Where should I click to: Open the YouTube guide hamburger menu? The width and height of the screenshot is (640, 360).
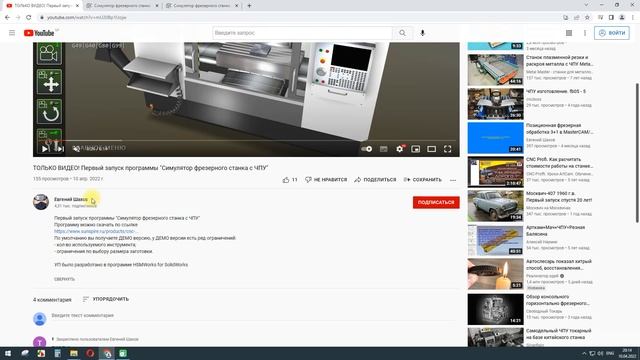point(12,33)
